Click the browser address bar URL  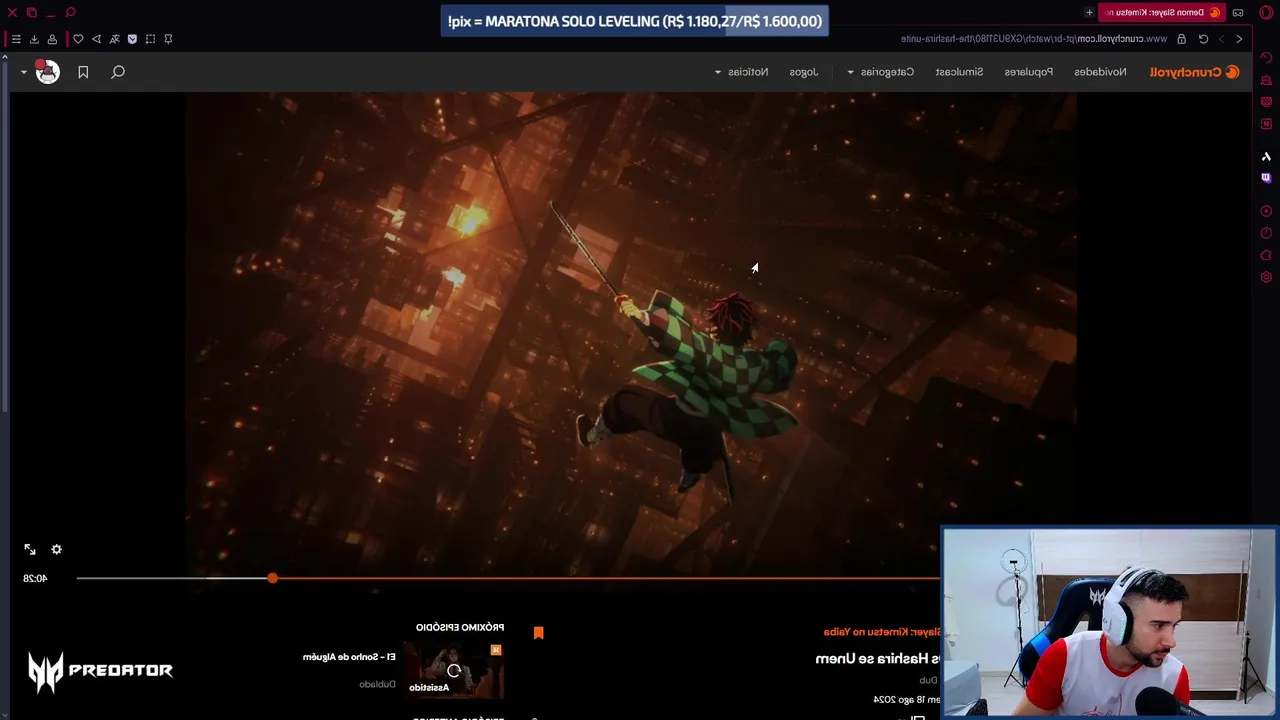1033,39
